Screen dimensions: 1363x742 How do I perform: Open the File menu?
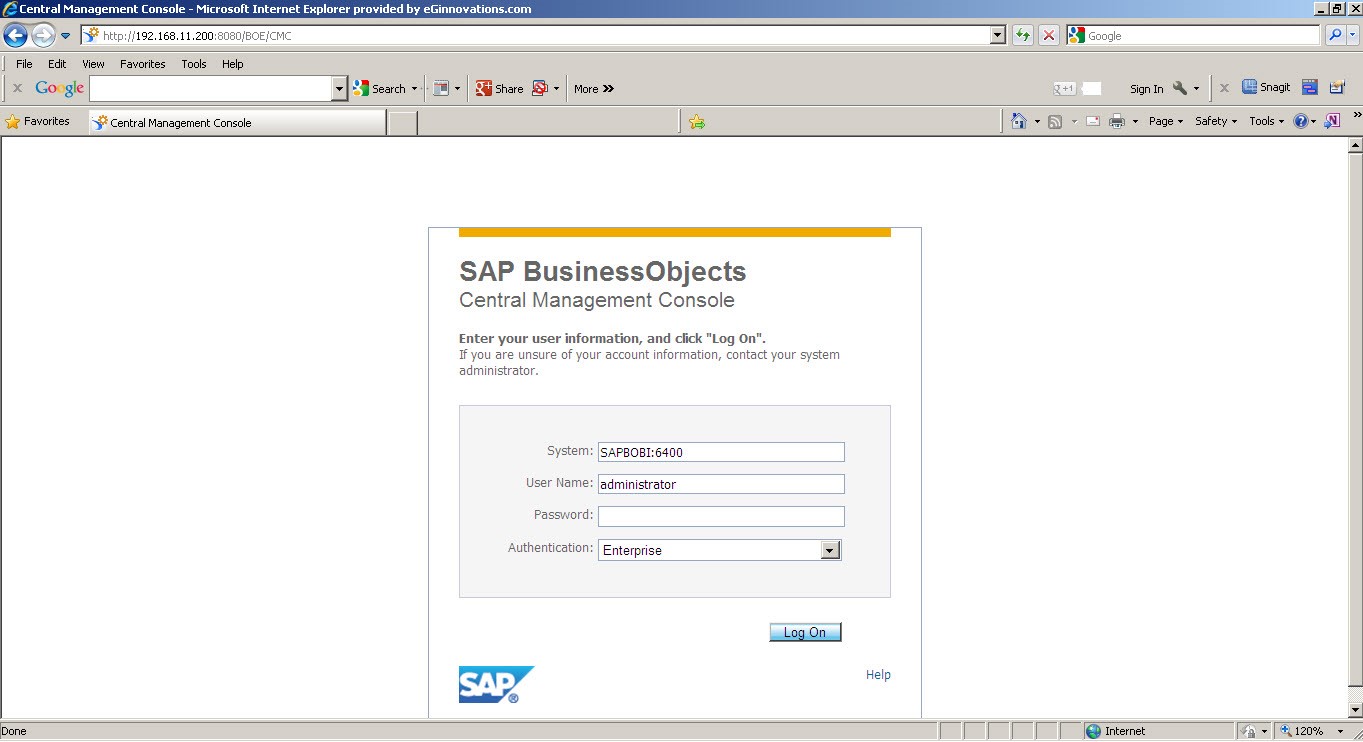coord(24,63)
